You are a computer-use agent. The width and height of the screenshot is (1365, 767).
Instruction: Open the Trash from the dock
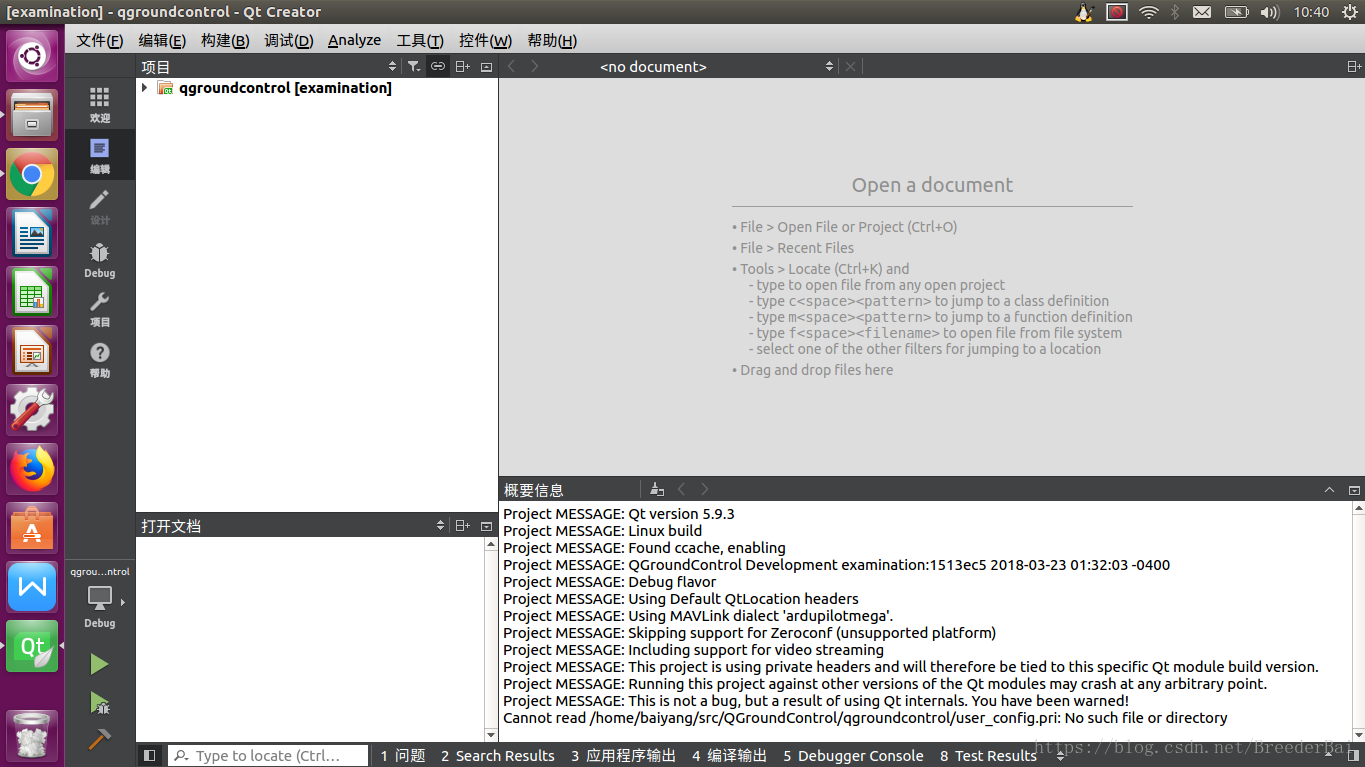coord(33,736)
